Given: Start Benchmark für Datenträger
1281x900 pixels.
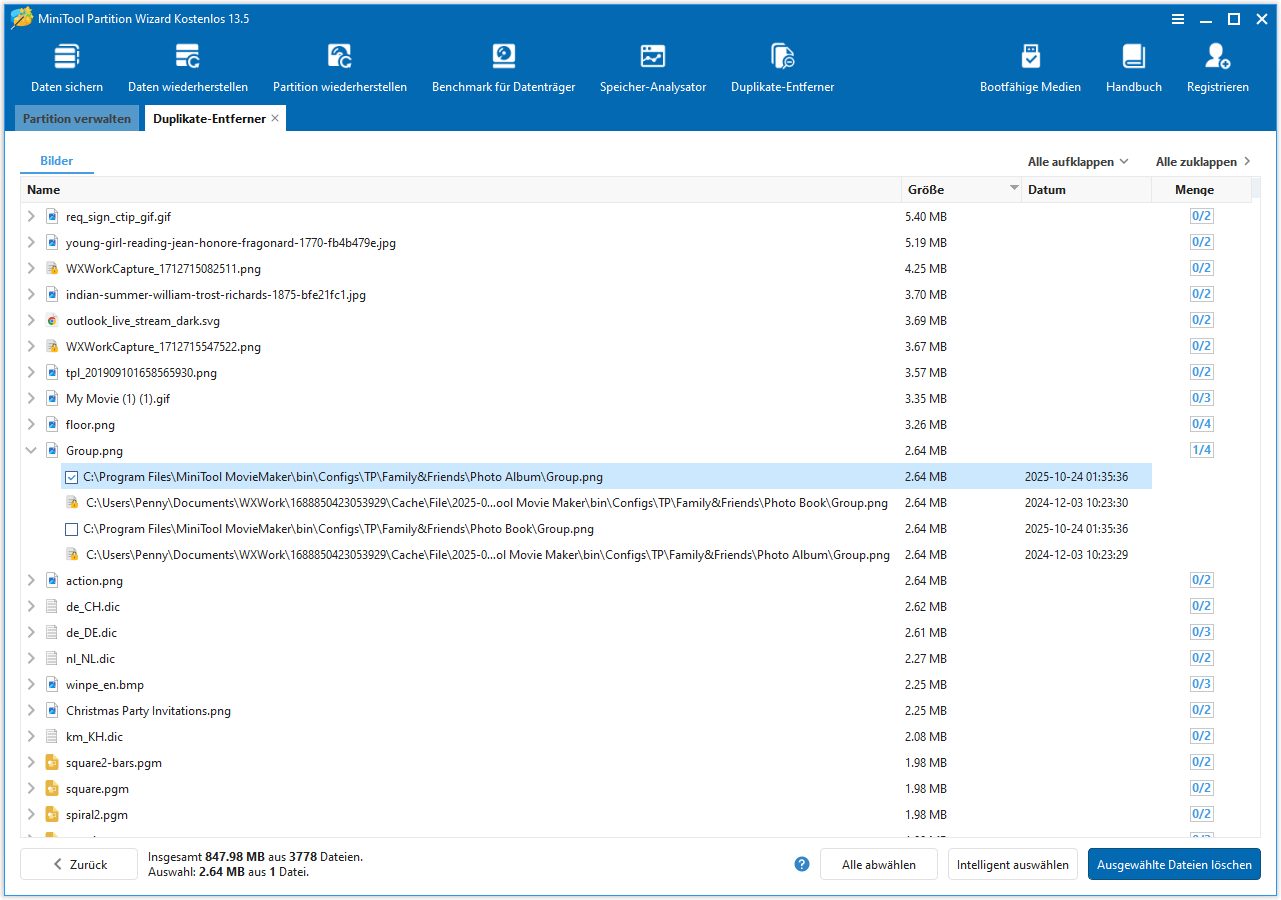Looking at the screenshot, I should 503,65.
